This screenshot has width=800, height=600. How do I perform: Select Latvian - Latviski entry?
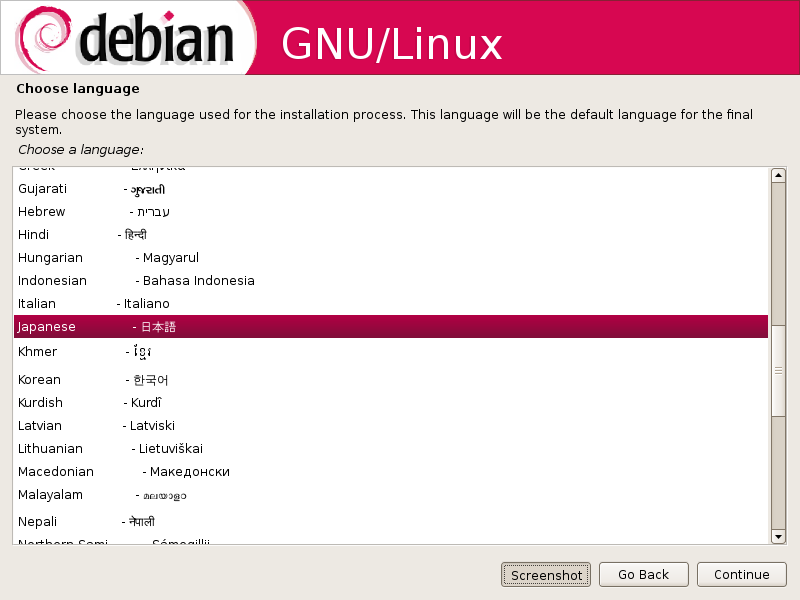[391, 426]
